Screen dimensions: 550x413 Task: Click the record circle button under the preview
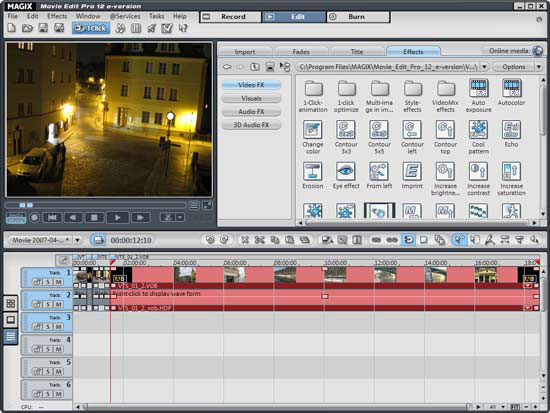point(34,218)
